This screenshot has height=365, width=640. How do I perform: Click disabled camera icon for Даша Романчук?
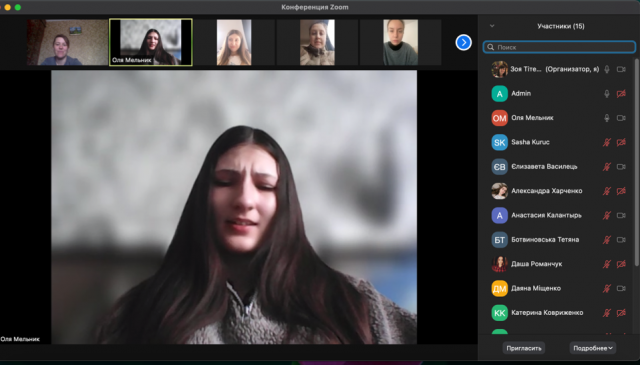tap(621, 264)
